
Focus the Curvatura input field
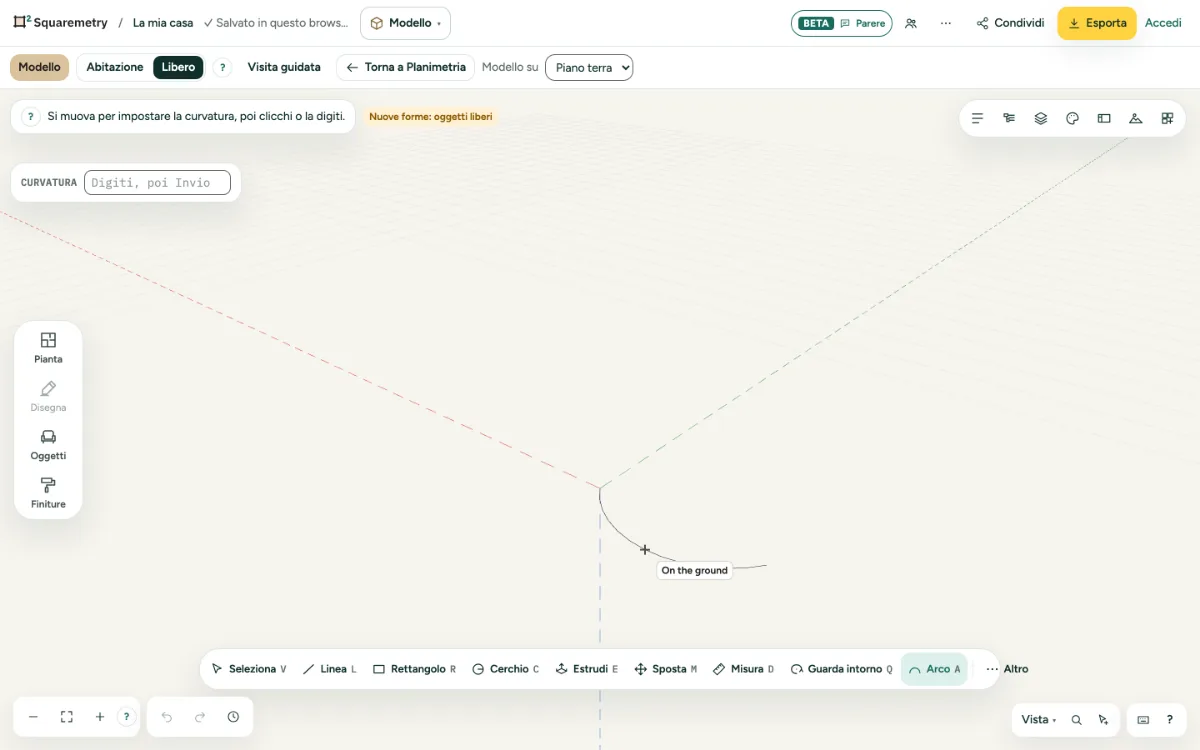coord(157,182)
